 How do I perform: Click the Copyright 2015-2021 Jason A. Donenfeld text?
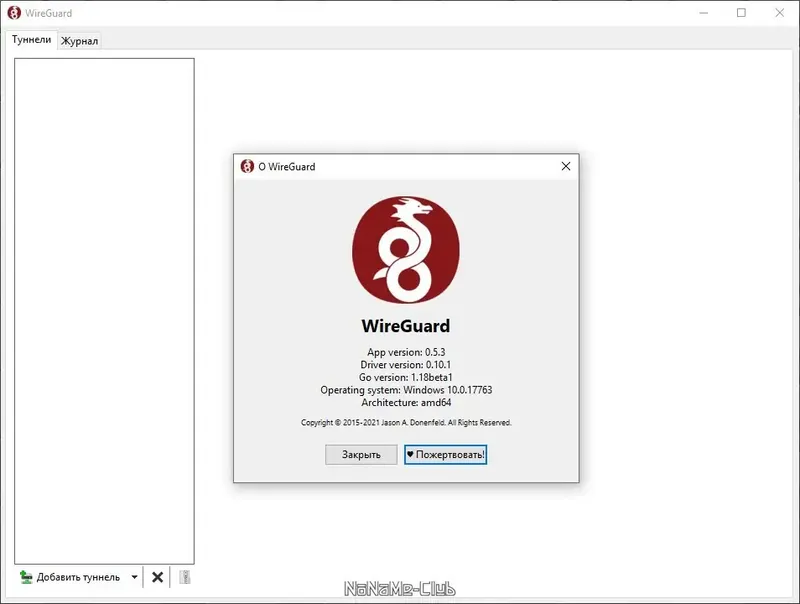coord(406,422)
